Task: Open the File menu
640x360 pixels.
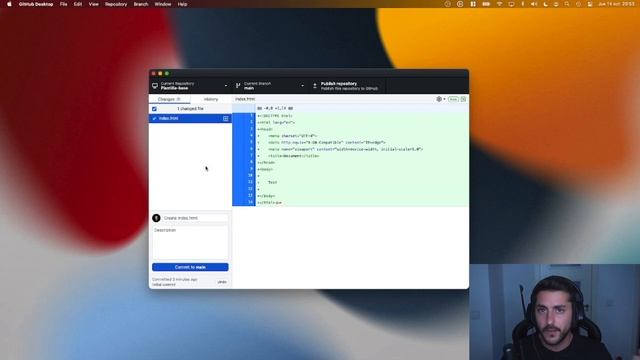Action: pyautogui.click(x=63, y=4)
